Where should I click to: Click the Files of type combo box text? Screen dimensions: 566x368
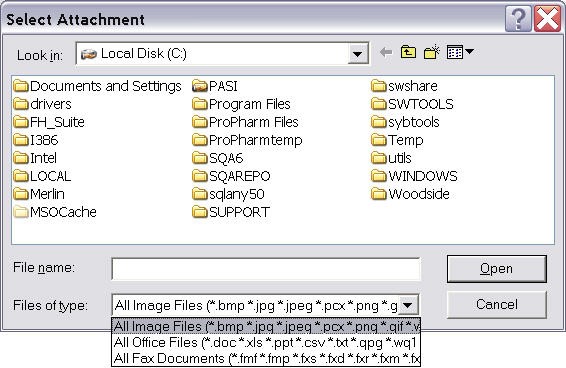coord(256,306)
